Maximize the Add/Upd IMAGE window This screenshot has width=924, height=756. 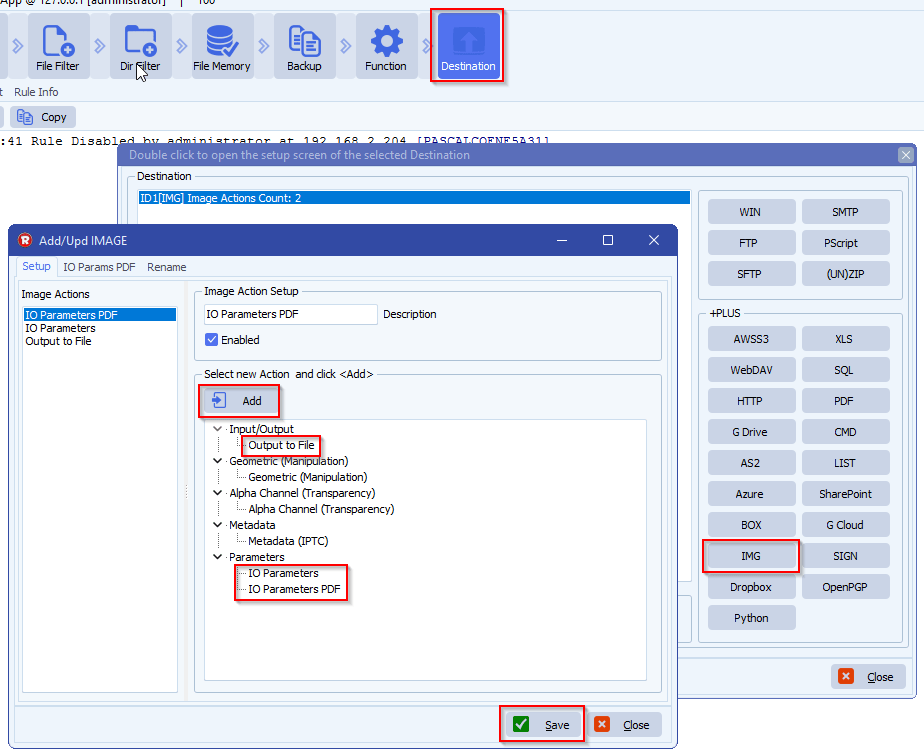point(608,240)
